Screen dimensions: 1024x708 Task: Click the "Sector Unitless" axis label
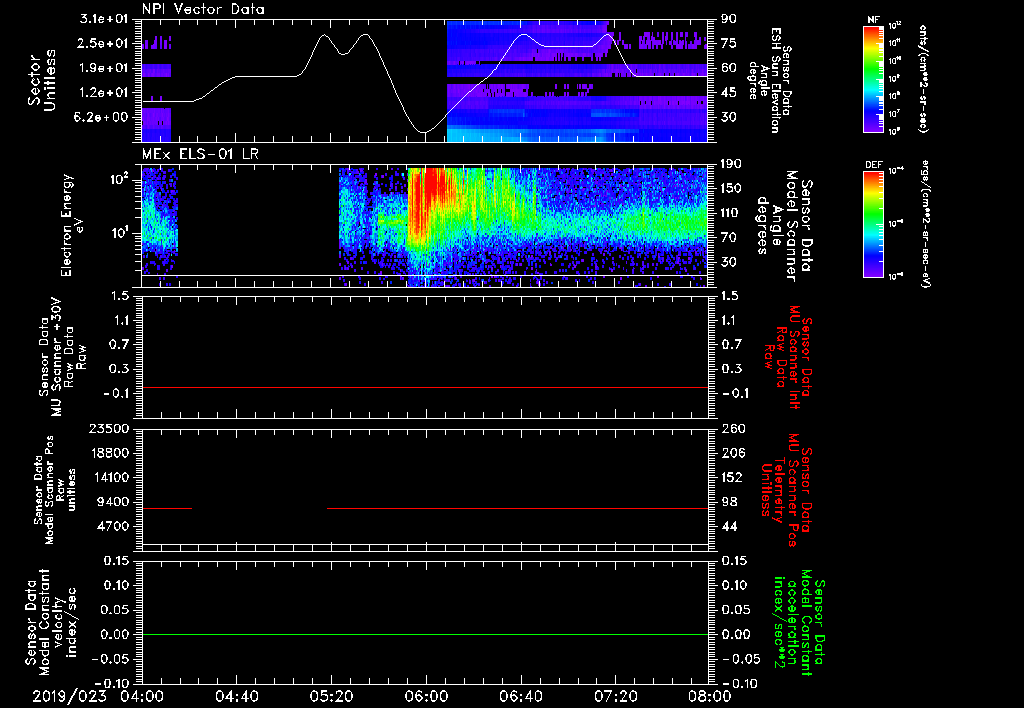tap(42, 80)
